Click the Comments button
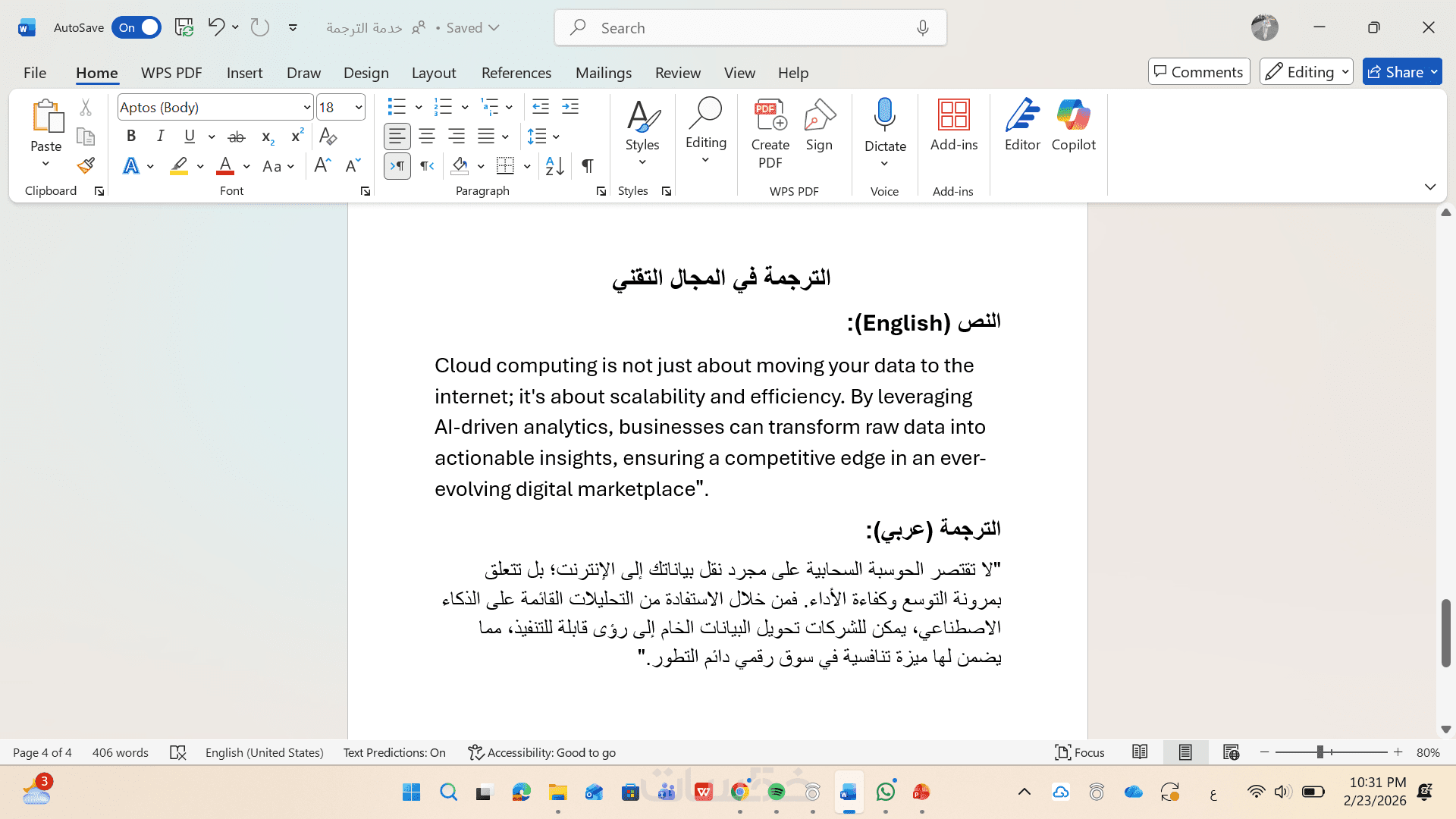Screen dimensions: 1456x819 pos(1198,72)
